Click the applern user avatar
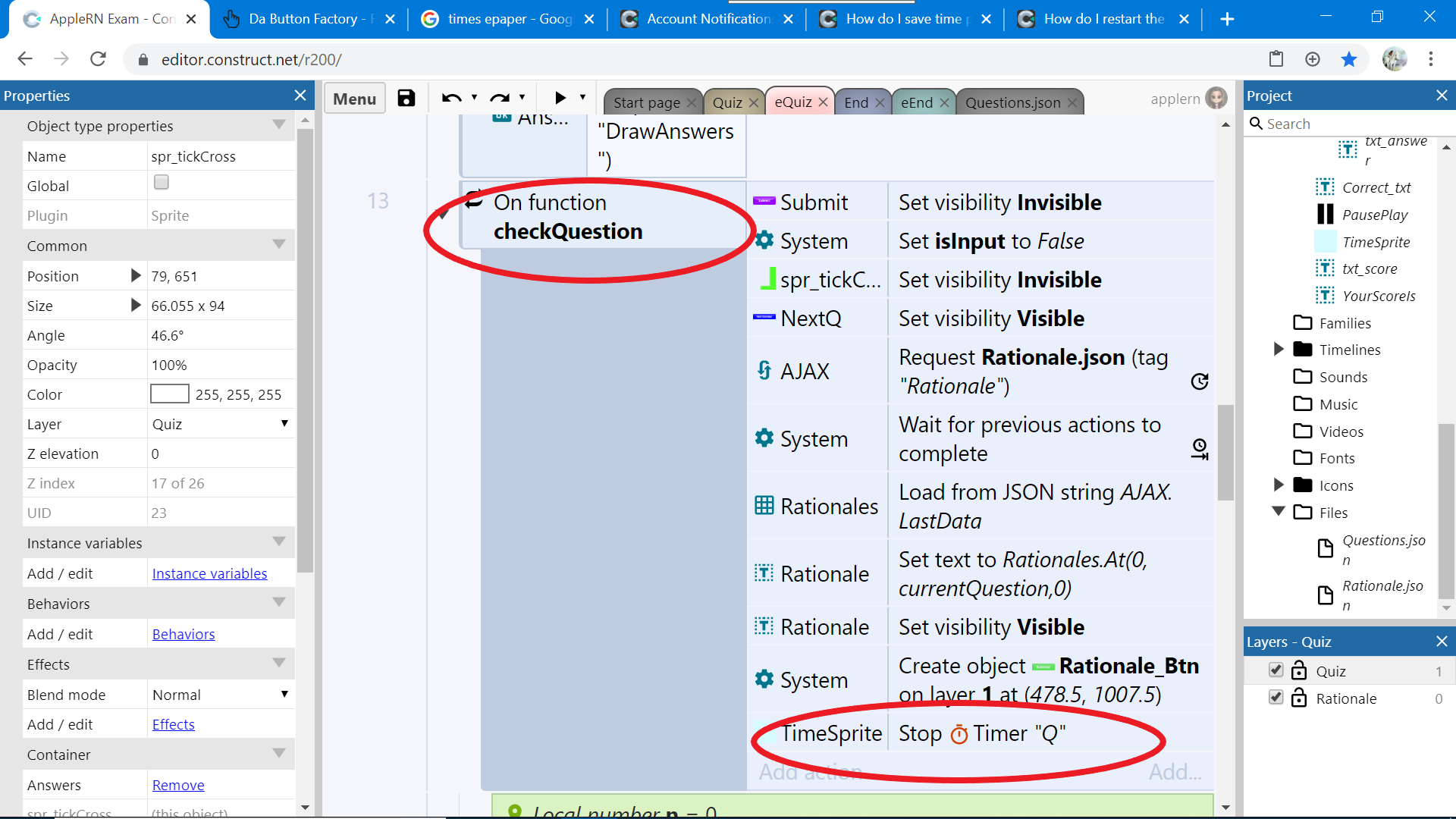Viewport: 1456px width, 819px height. 1216,99
